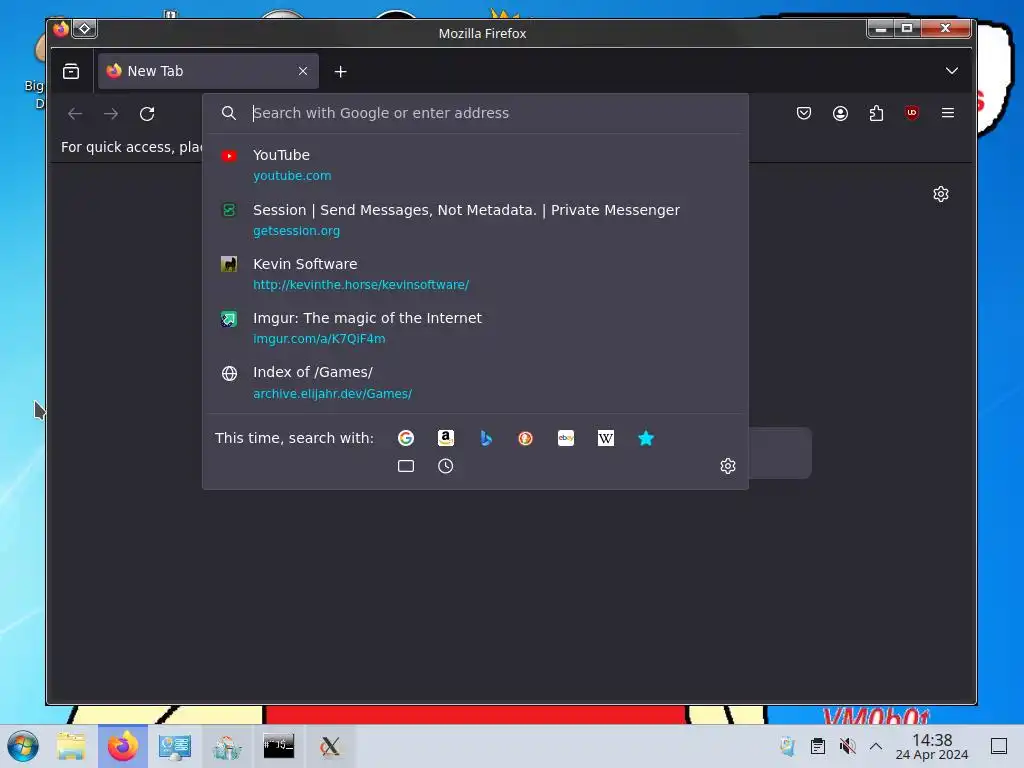Search in History clock icon
The width and height of the screenshot is (1024, 768).
[445, 466]
